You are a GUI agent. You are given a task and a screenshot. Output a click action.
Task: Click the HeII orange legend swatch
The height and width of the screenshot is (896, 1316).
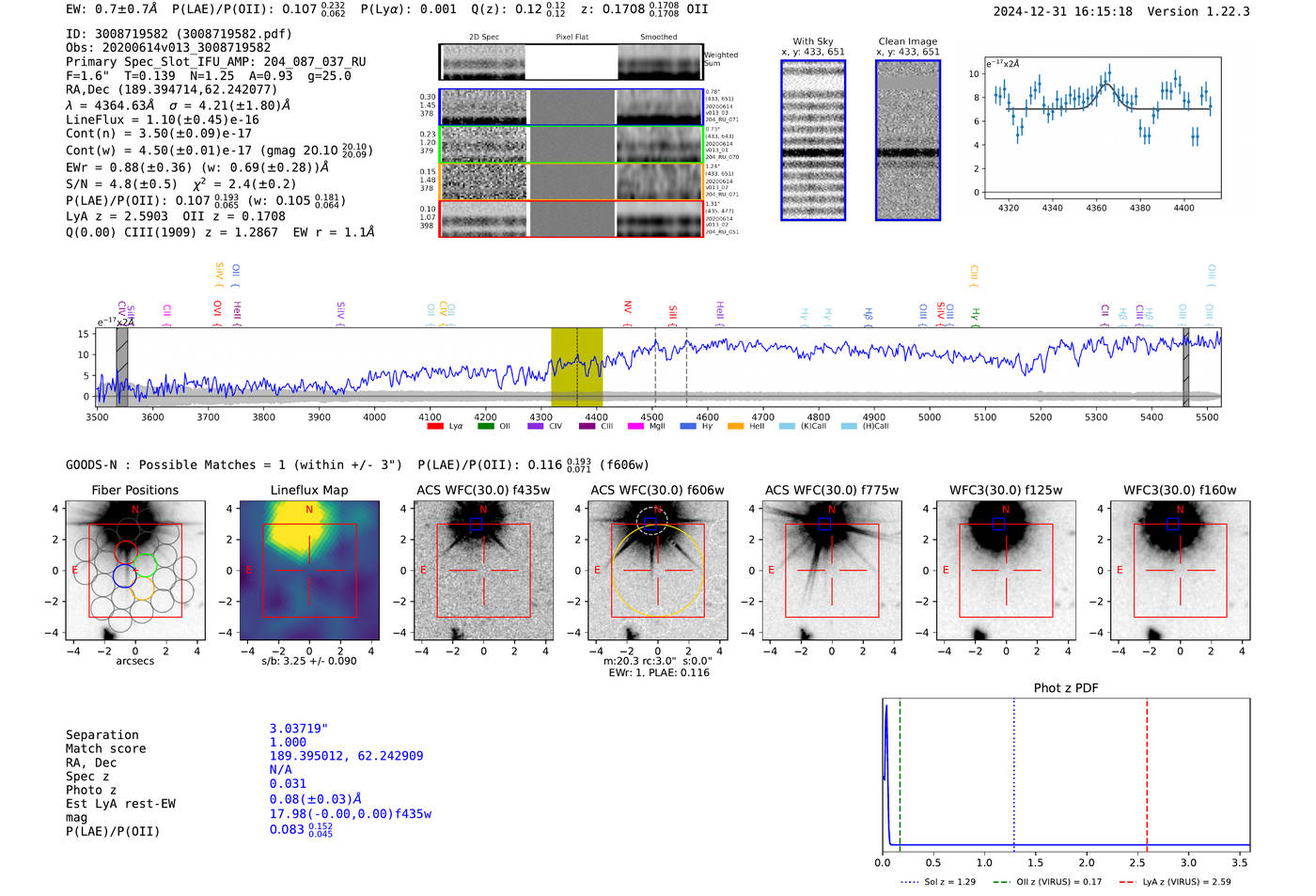735,426
